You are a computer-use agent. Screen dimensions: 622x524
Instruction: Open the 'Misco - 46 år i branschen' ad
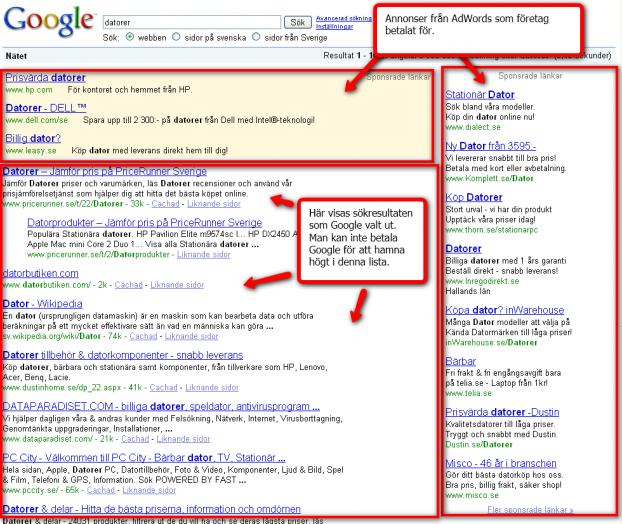(501, 463)
